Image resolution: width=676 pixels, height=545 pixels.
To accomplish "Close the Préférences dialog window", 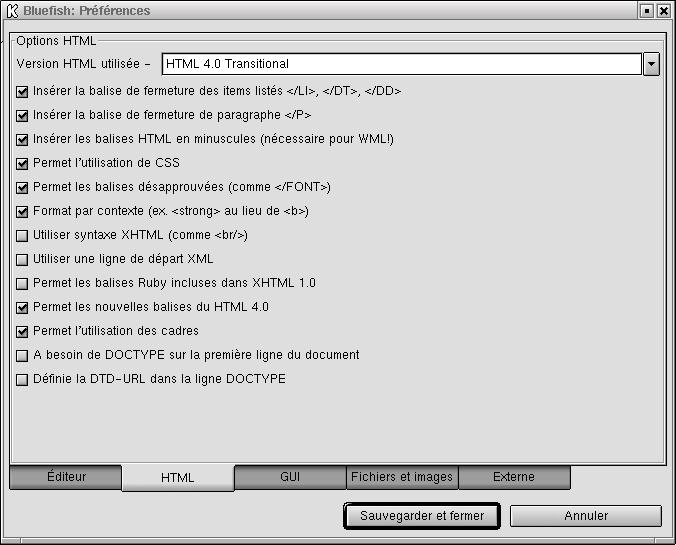I will coord(663,11).
